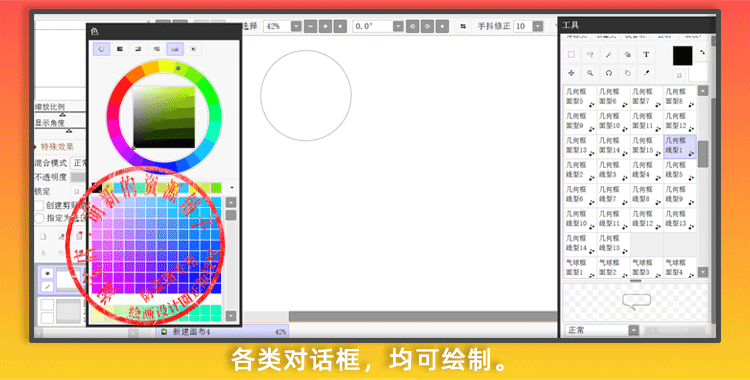Reset canvas rotation angle
The height and width of the screenshot is (380, 750).
pos(442,26)
